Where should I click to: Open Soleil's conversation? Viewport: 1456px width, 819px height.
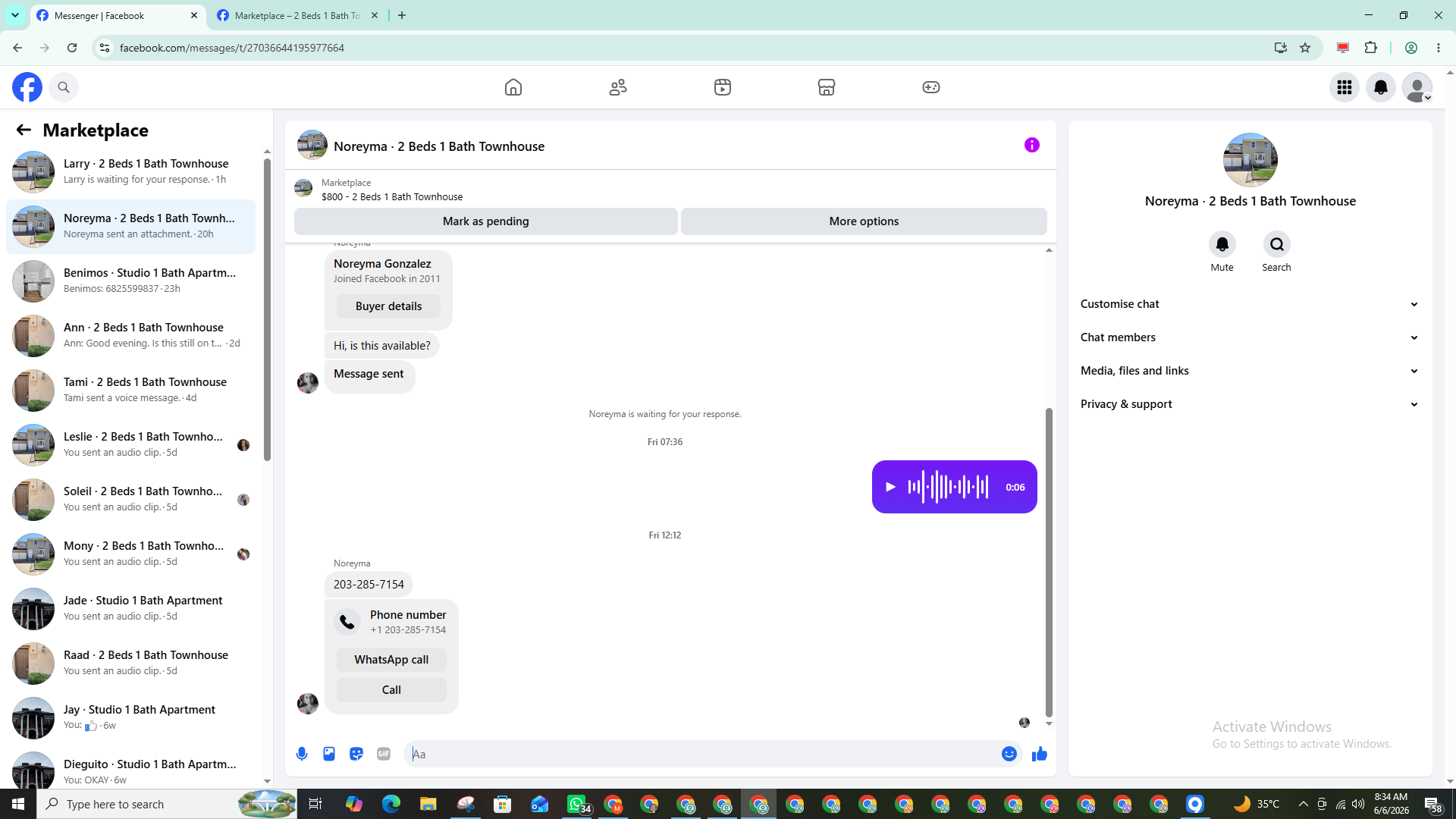click(x=130, y=499)
